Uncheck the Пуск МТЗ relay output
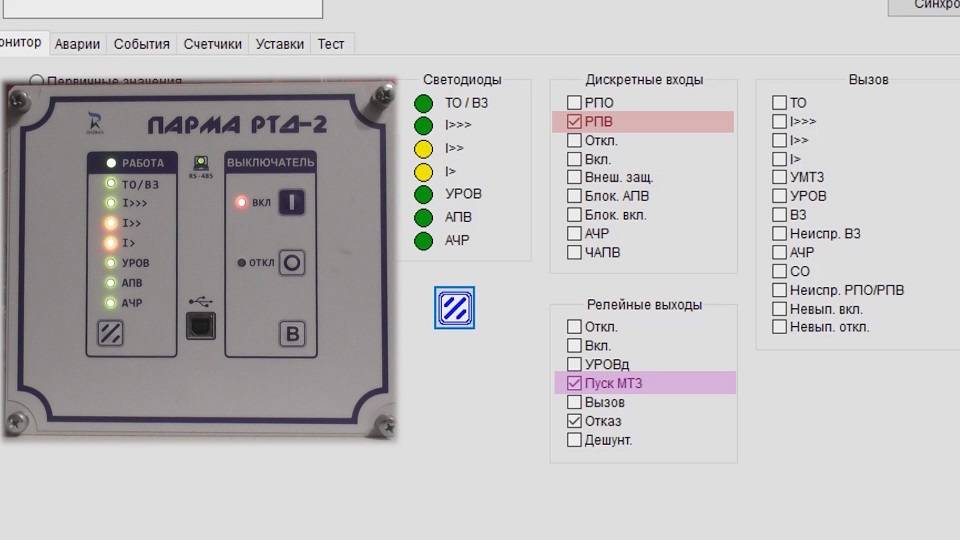The width and height of the screenshot is (960, 540). pos(574,383)
